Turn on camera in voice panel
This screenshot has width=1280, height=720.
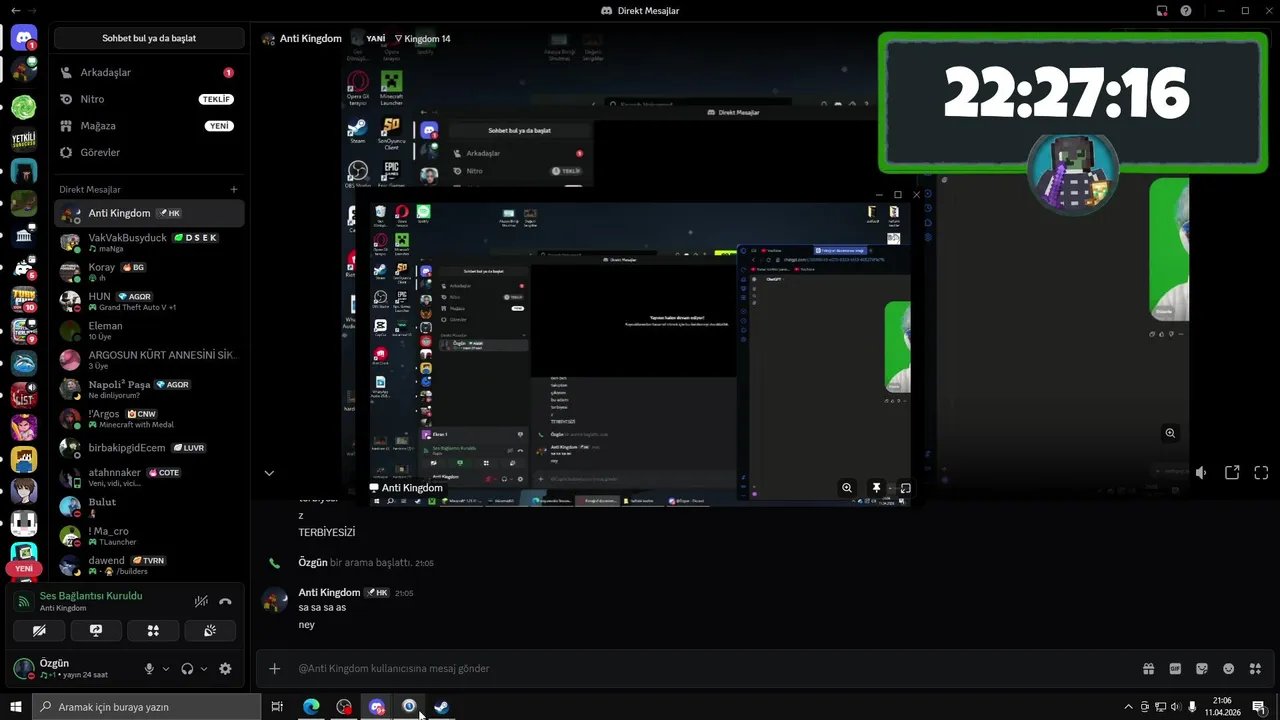(39, 631)
